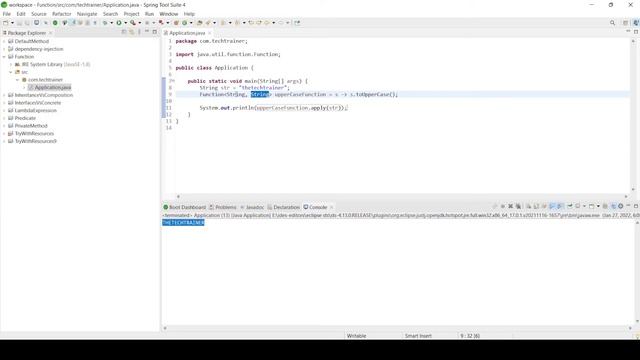Screen dimensions: 640x360
Task: Click the Boot Dashboard green power icon in toolbar
Action: [55, 23]
